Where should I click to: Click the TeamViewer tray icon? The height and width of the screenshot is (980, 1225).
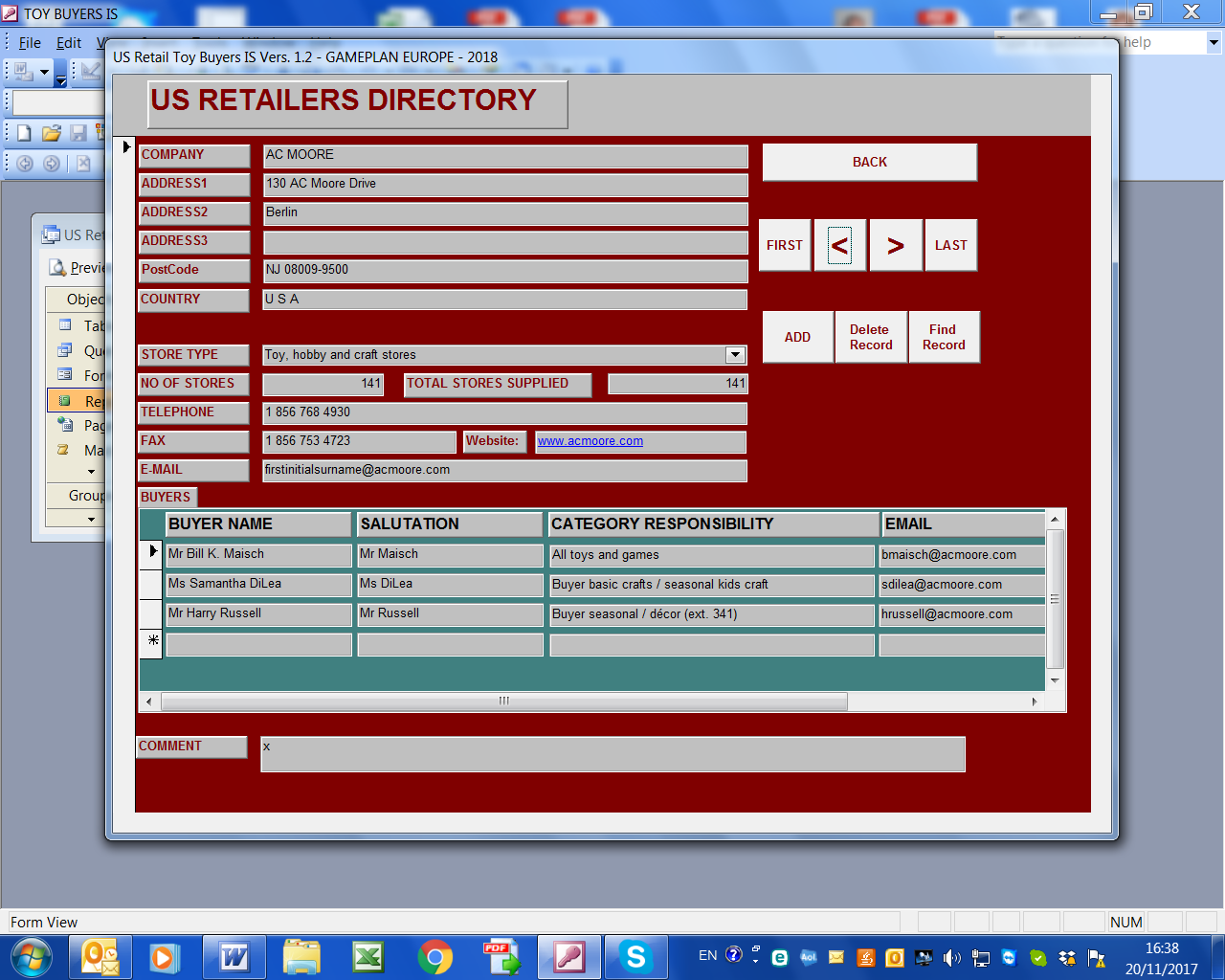[1010, 957]
